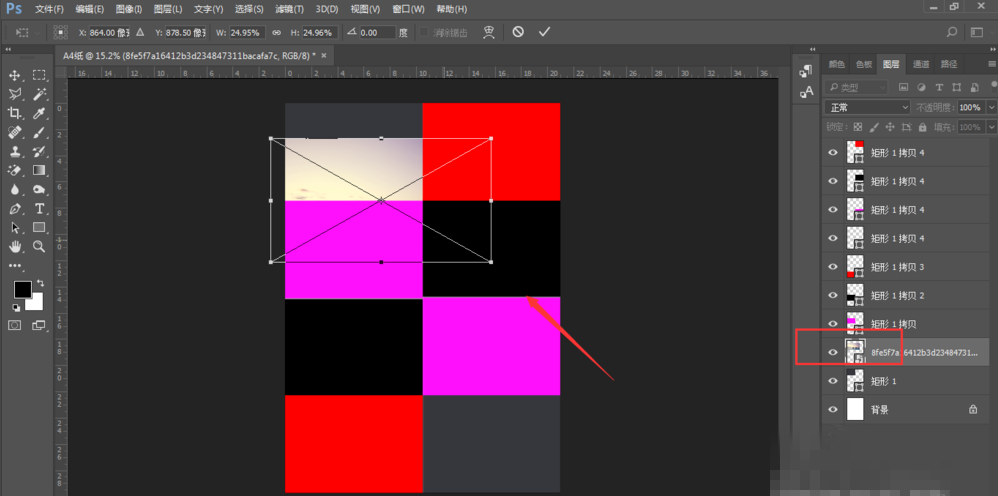The height and width of the screenshot is (496, 998).
Task: Cancel the transform with the circle-slash icon
Action: pos(518,32)
